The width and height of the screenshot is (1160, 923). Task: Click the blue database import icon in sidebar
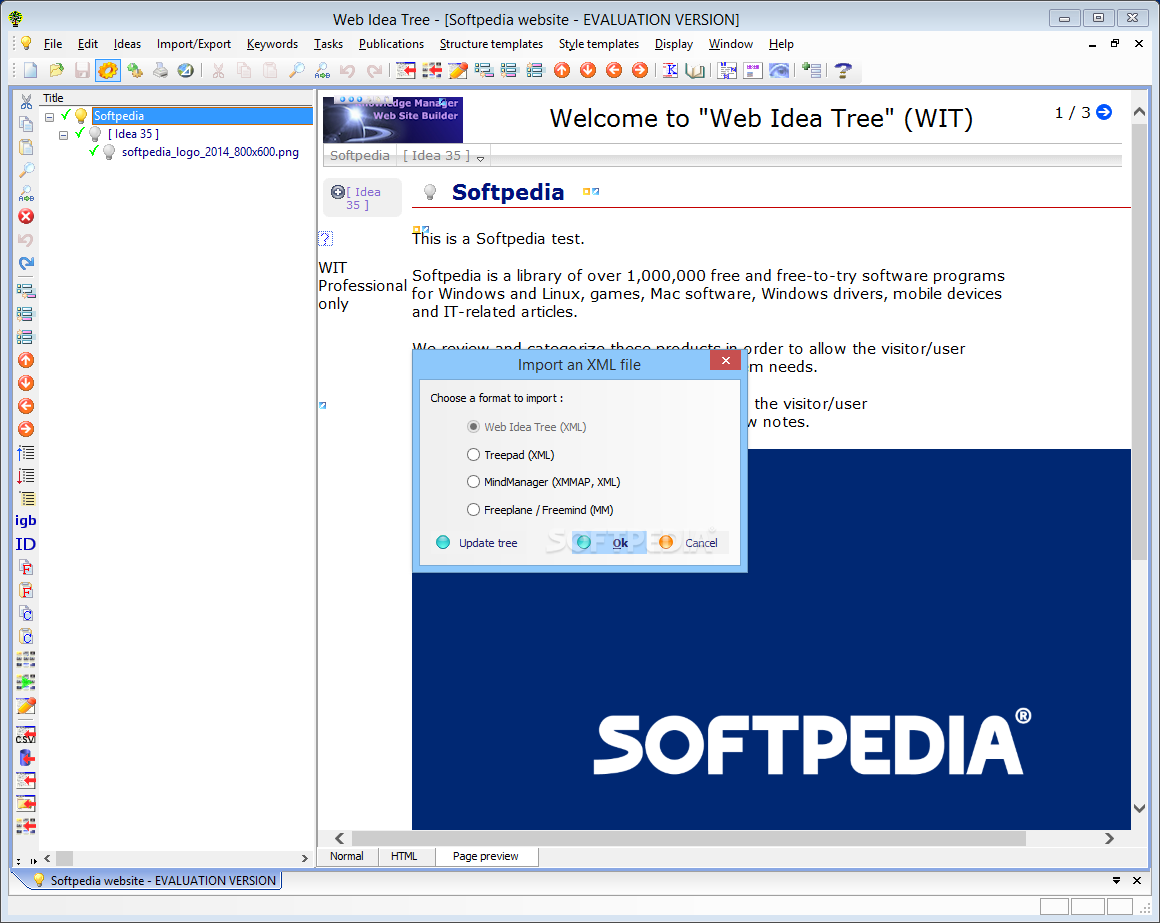pyautogui.click(x=26, y=758)
